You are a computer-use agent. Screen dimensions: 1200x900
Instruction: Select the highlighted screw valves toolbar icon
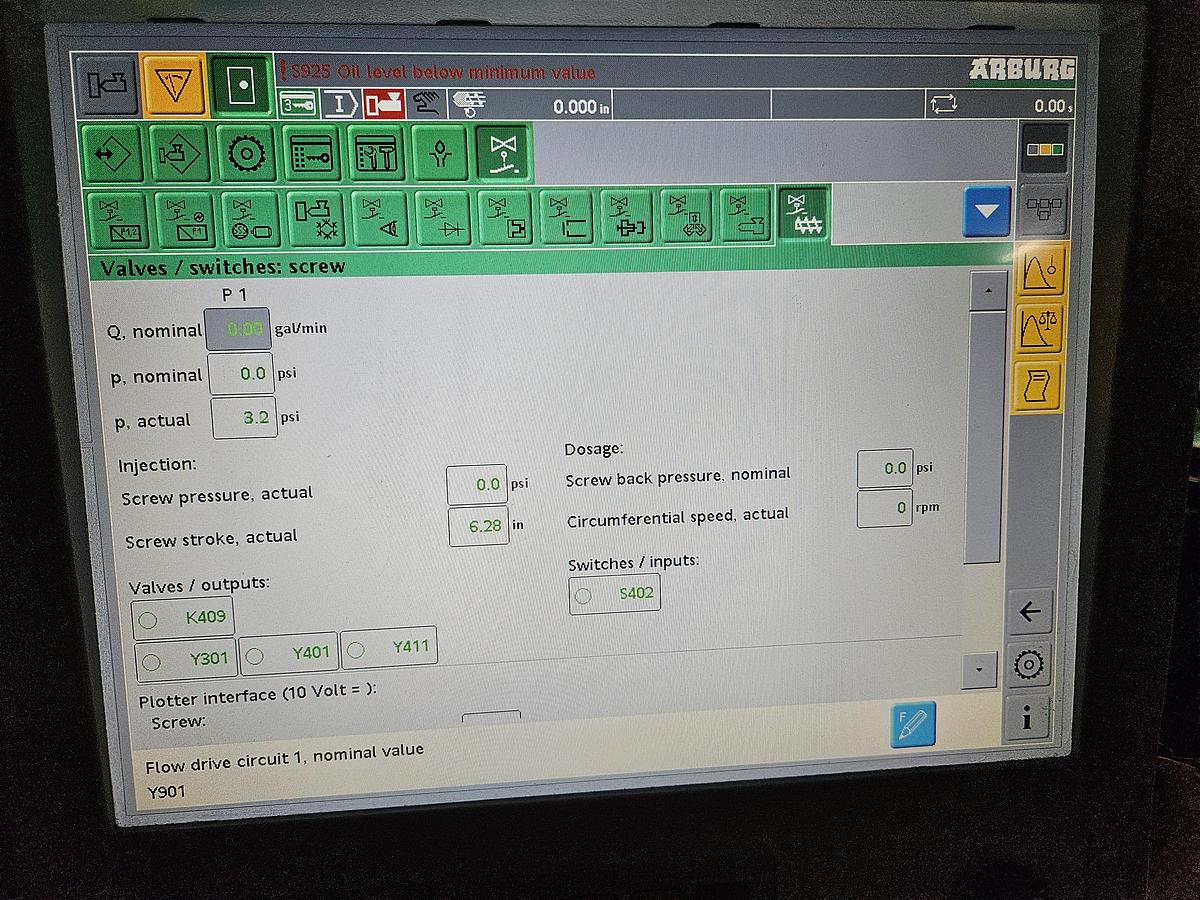click(803, 216)
